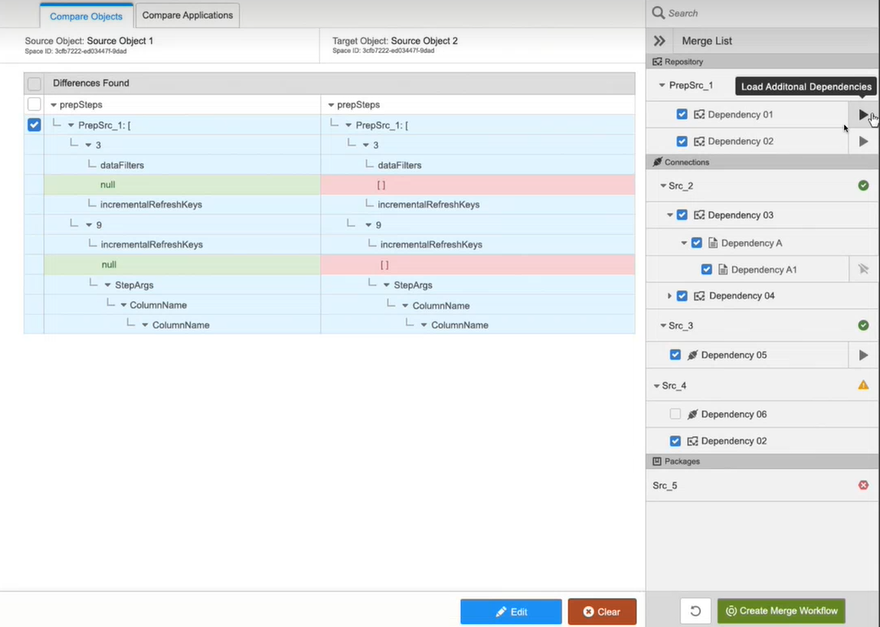
Task: Collapse the Merge List panel with double chevron
Action: click(660, 41)
